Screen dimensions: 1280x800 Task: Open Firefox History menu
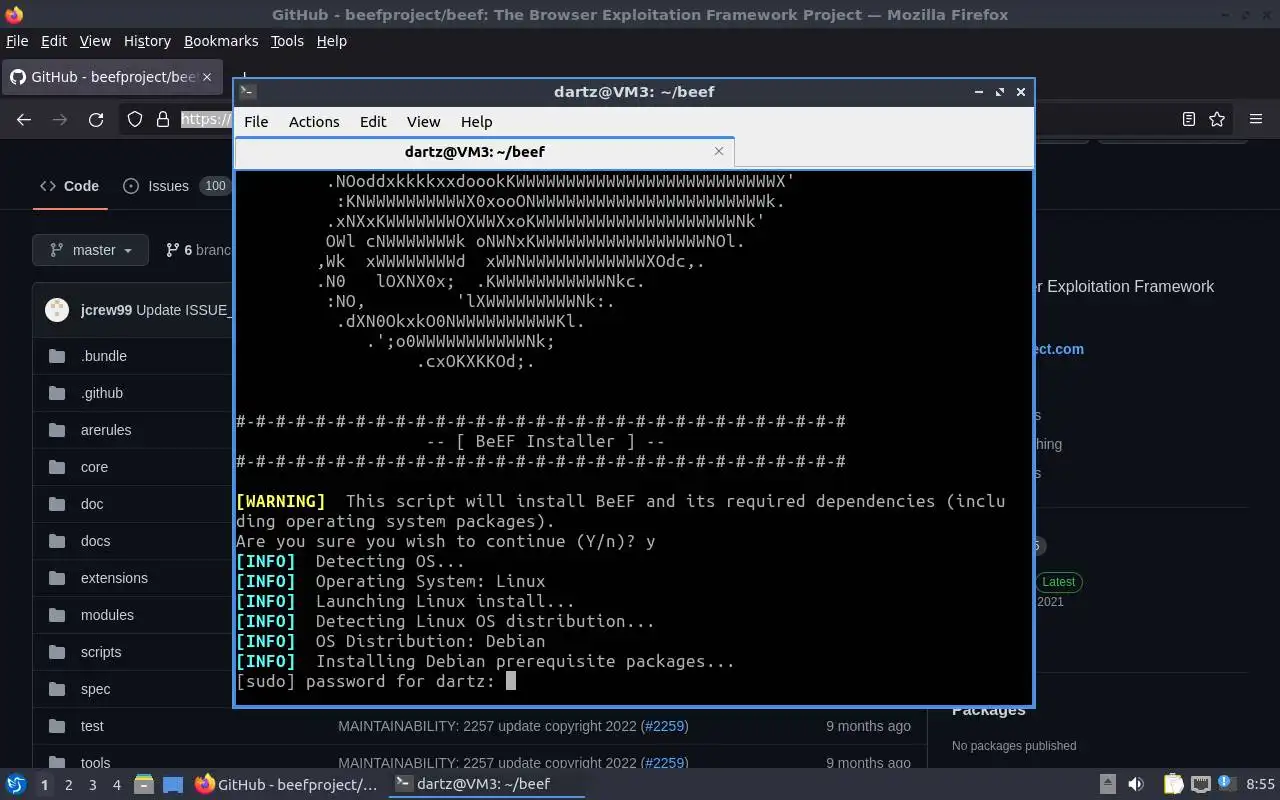click(147, 41)
